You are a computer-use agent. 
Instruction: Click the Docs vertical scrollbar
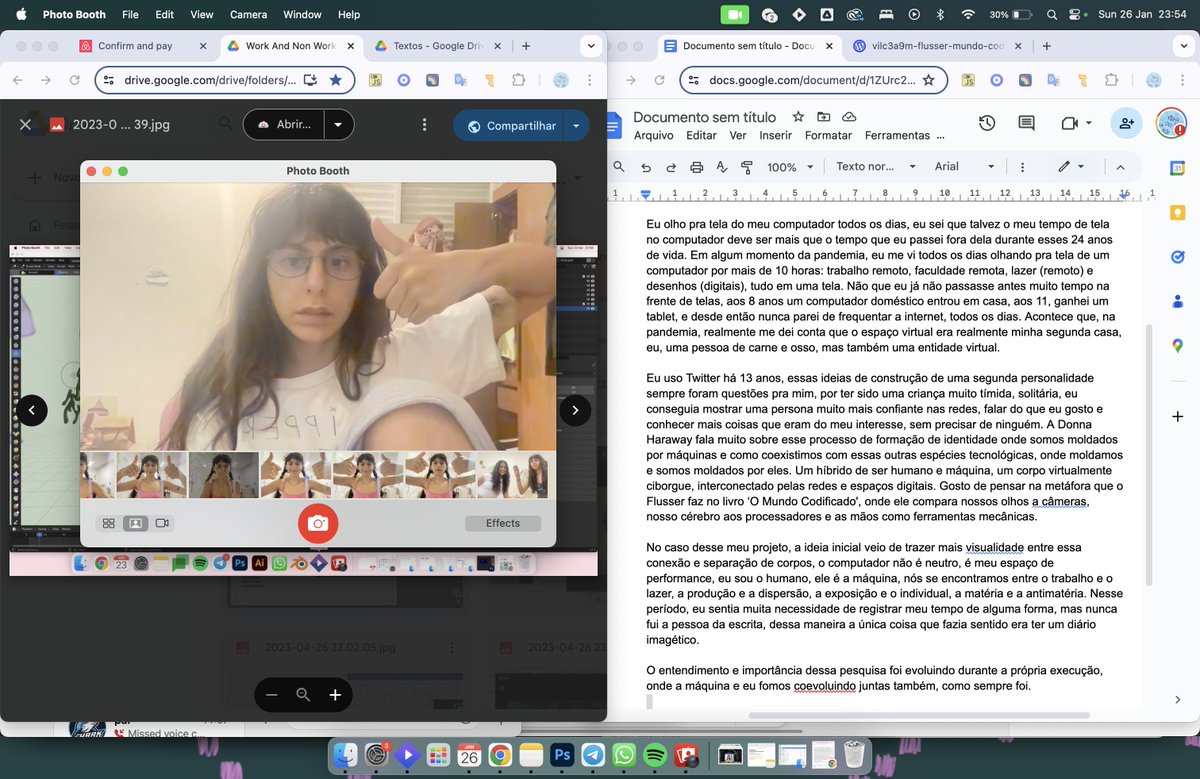click(1150, 455)
